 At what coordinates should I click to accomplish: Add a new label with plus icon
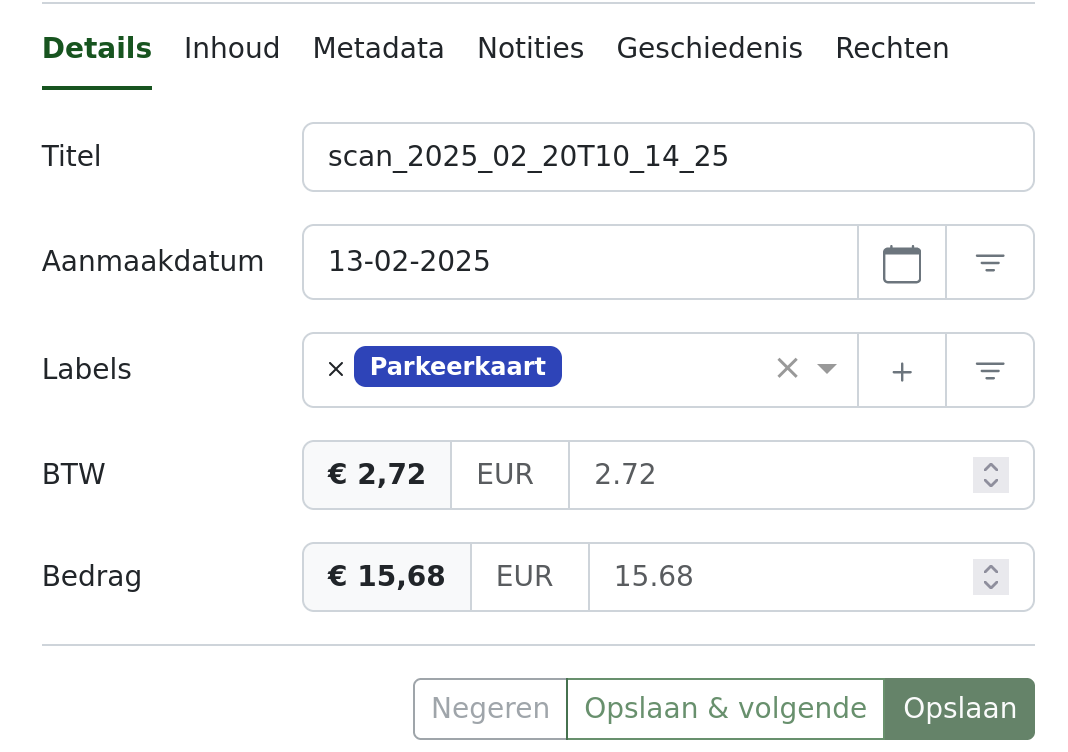point(902,371)
